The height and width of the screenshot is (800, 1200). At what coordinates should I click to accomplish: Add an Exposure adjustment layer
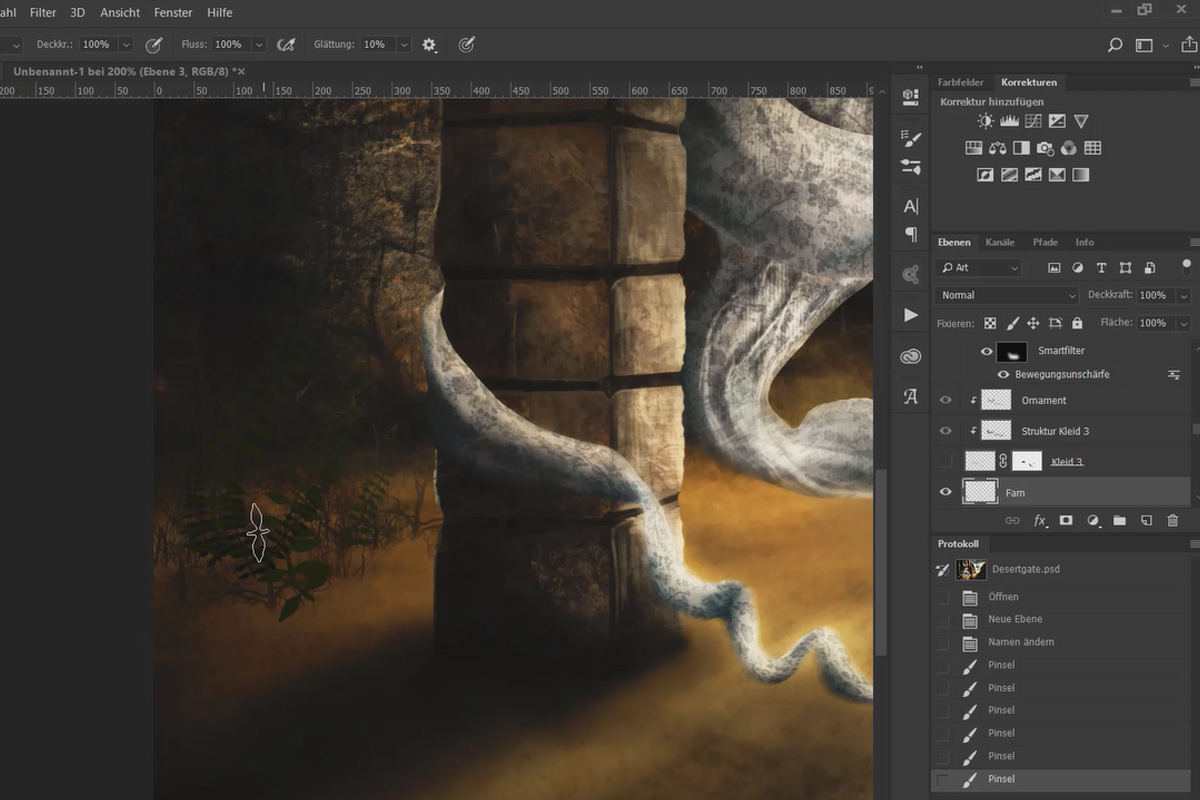(x=1057, y=121)
